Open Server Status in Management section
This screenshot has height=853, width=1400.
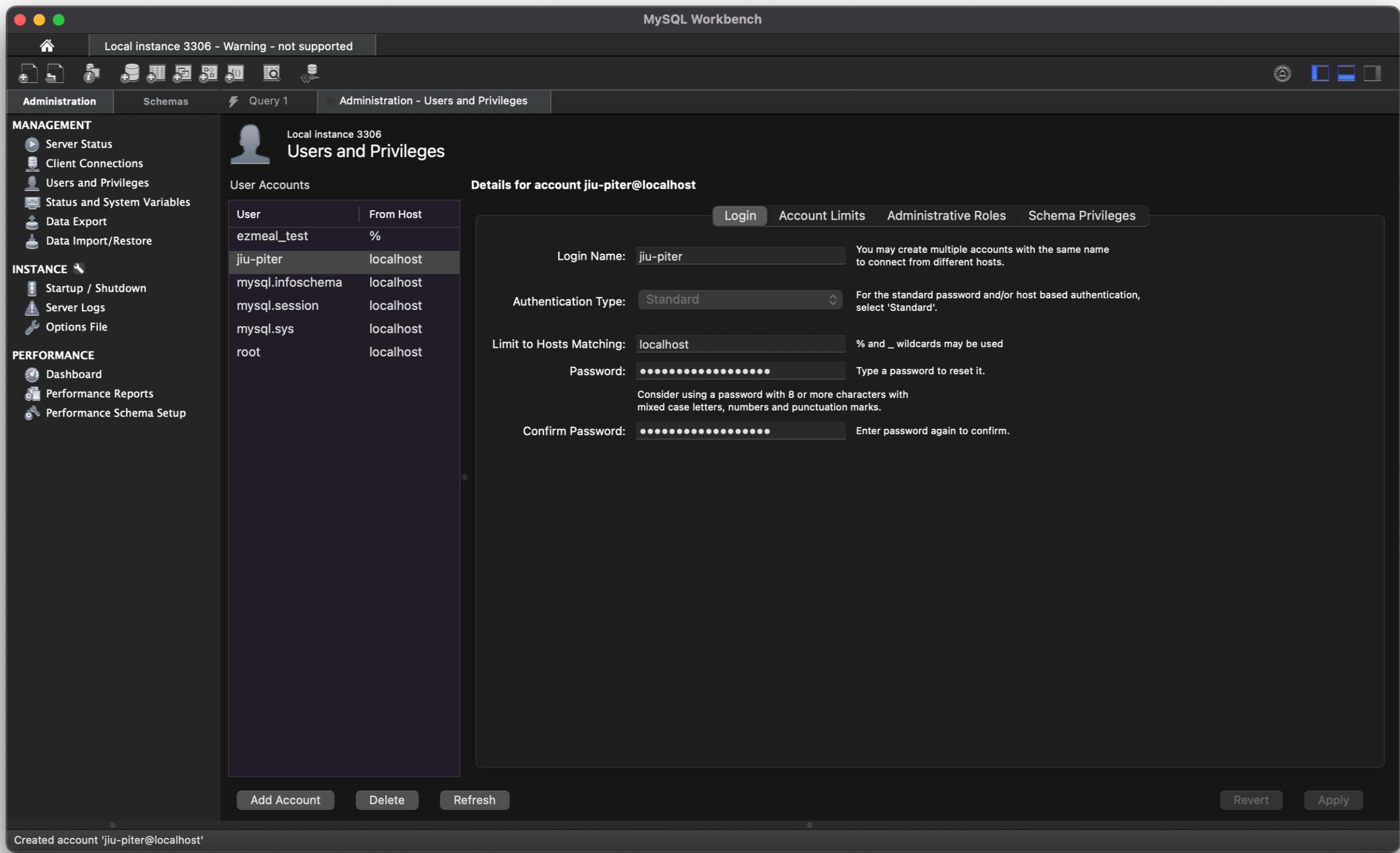click(x=79, y=144)
